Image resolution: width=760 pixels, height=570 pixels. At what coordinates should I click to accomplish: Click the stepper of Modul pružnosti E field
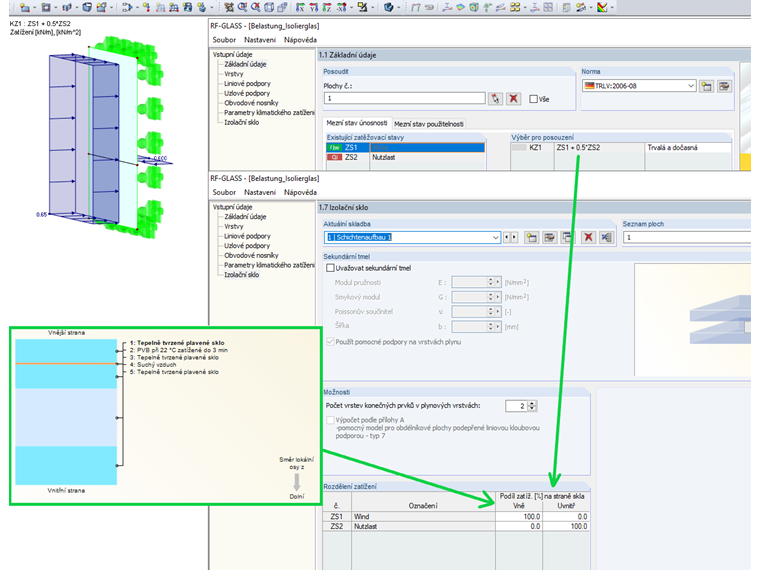(x=491, y=282)
